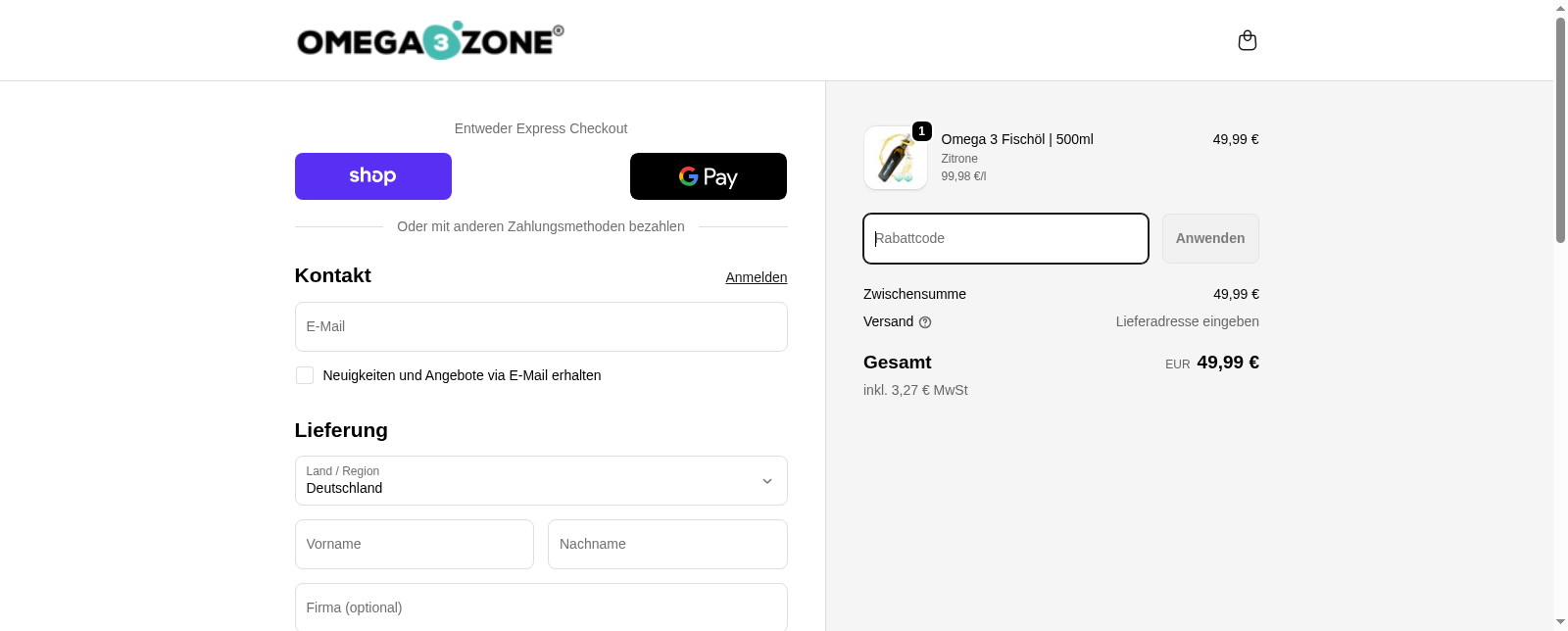
Task: Click the quantity badge showing 1
Action: [921, 129]
